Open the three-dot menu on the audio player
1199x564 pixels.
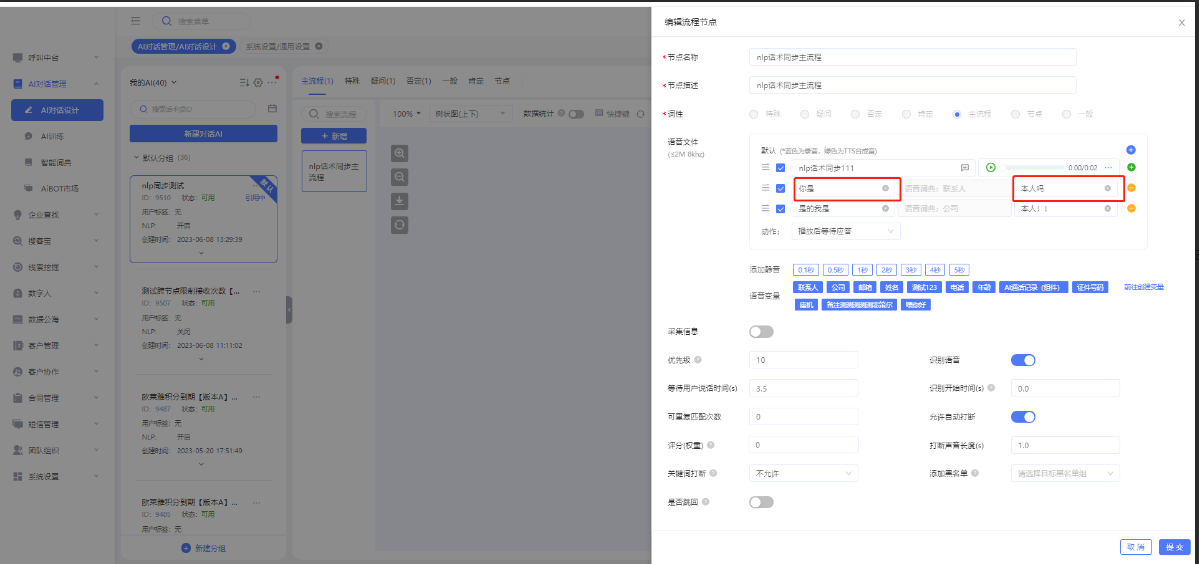1110,168
